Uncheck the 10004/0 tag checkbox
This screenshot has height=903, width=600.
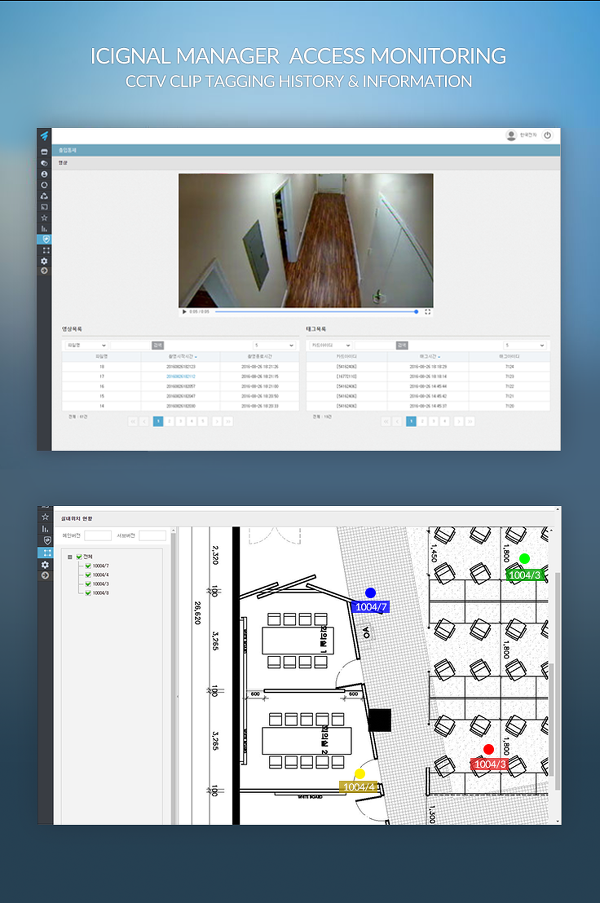click(x=88, y=593)
